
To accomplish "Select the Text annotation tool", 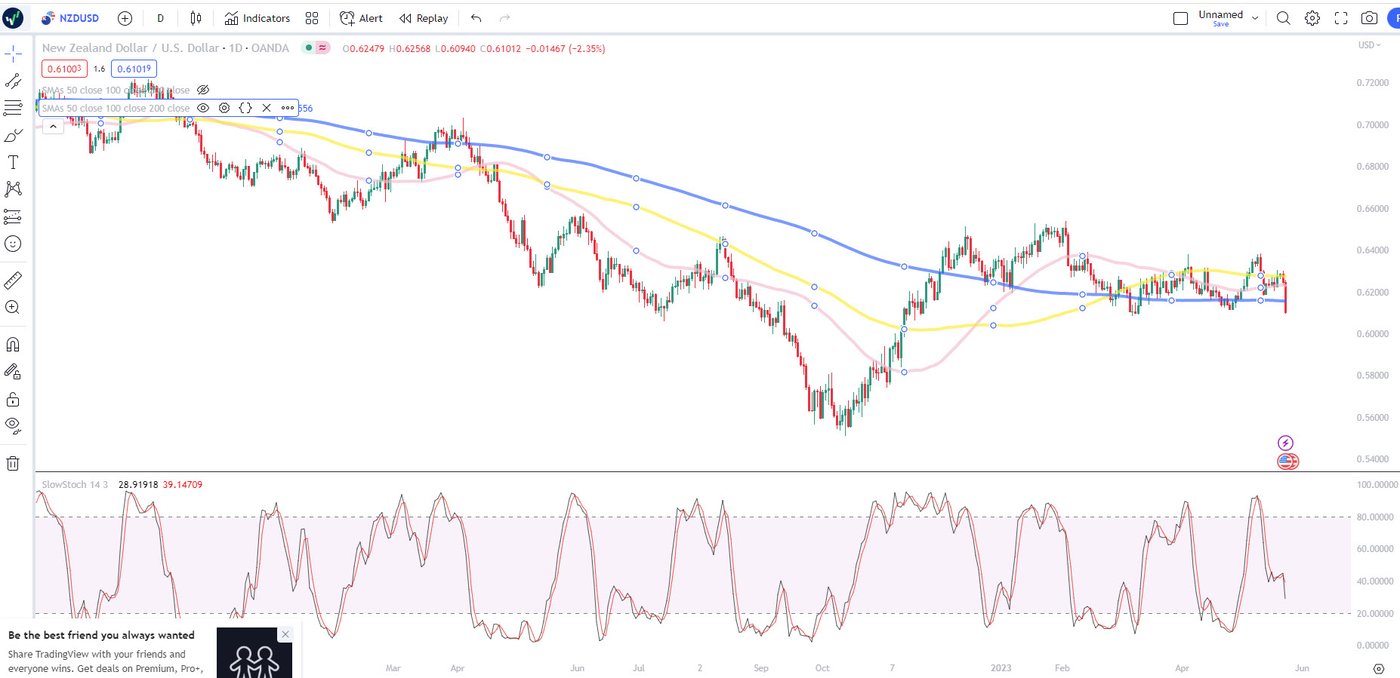I will 13,162.
